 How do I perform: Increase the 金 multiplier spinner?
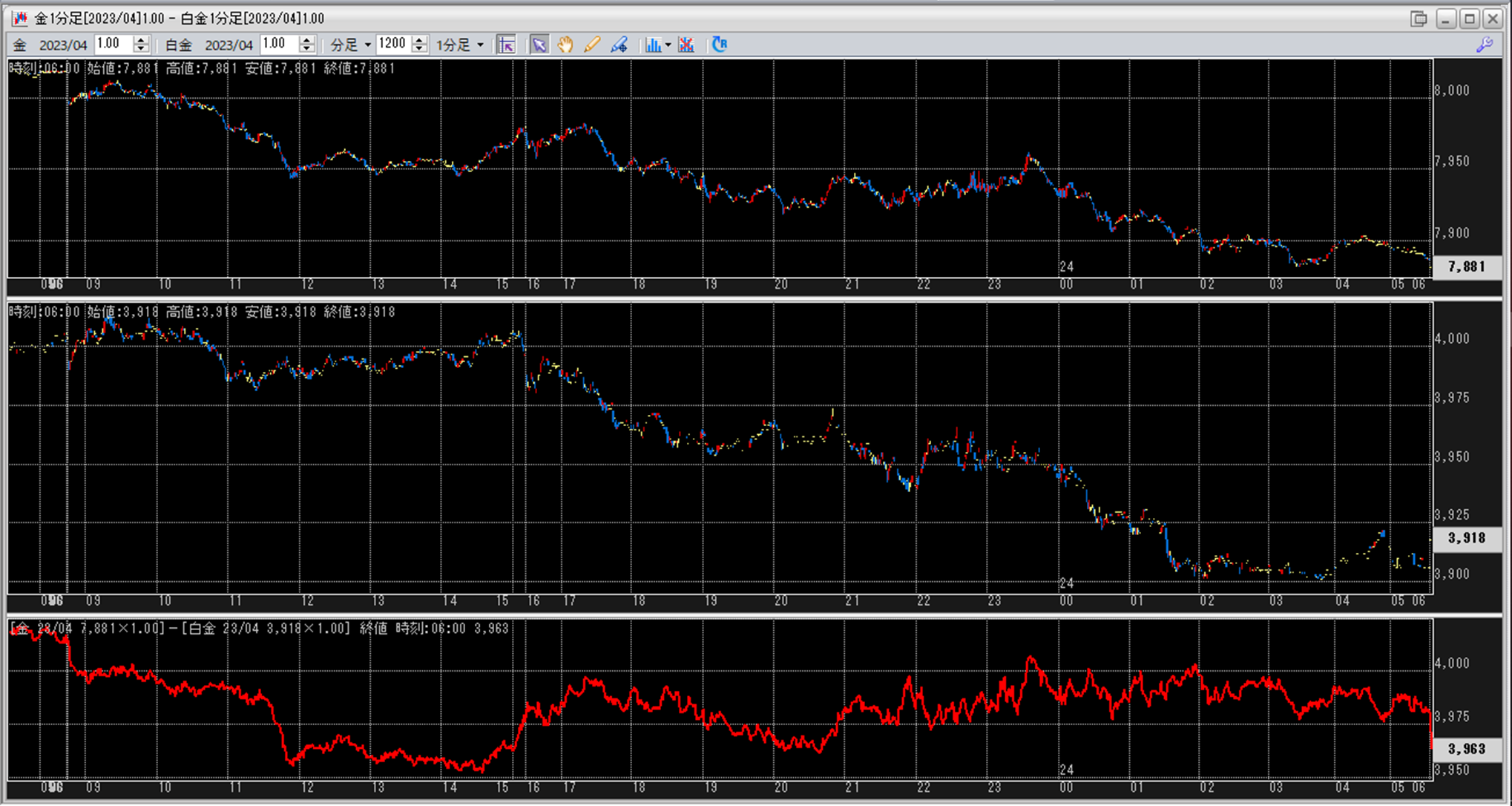click(x=141, y=40)
